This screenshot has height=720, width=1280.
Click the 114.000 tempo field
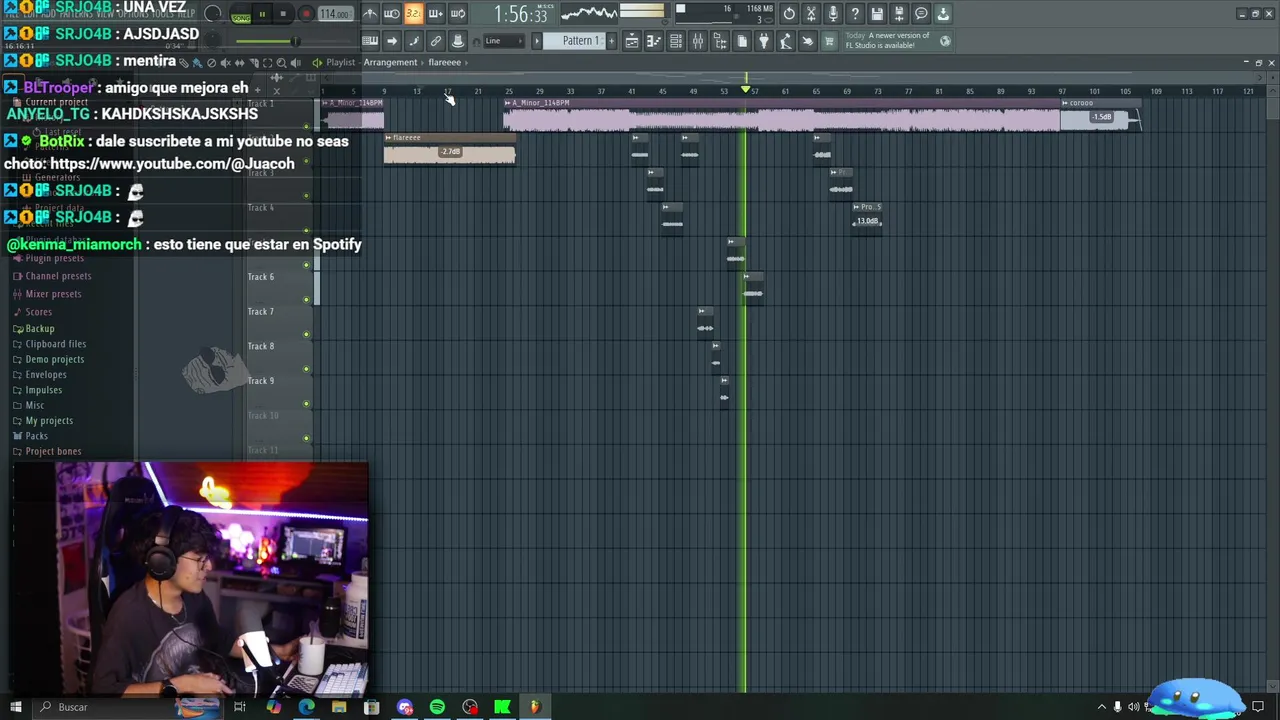coord(334,15)
